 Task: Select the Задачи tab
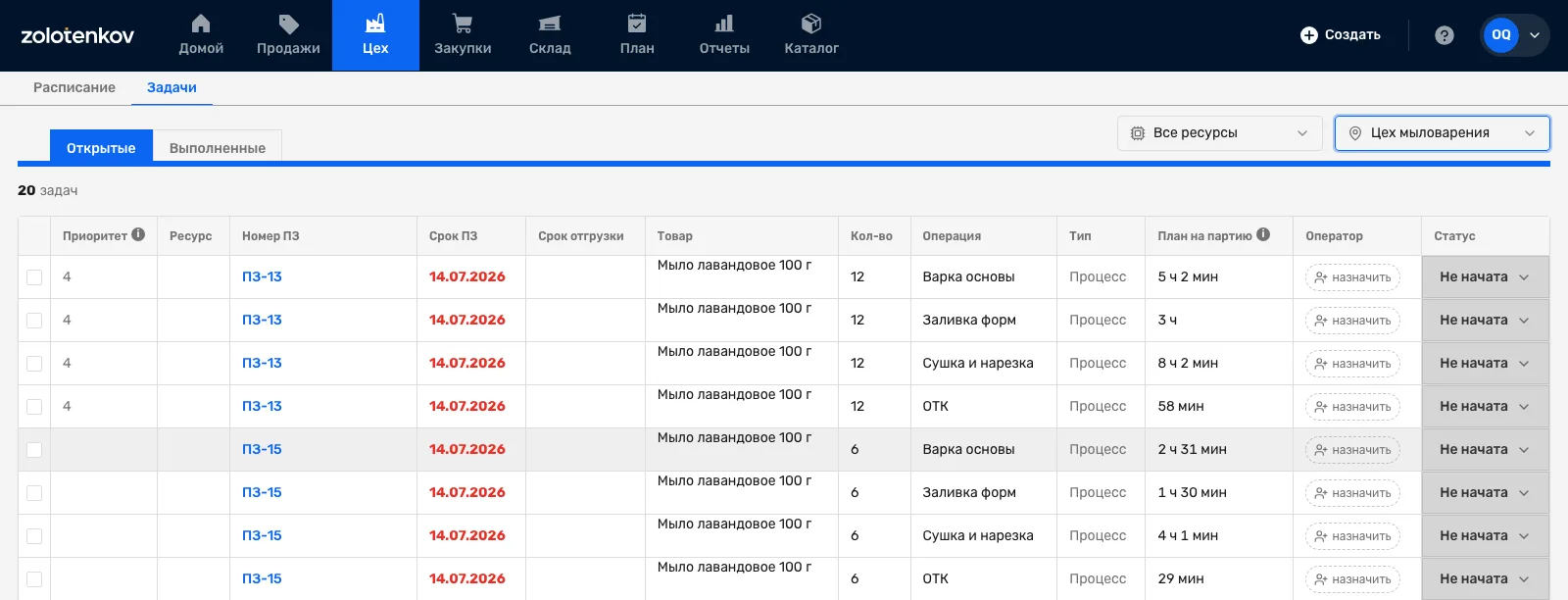[x=171, y=87]
